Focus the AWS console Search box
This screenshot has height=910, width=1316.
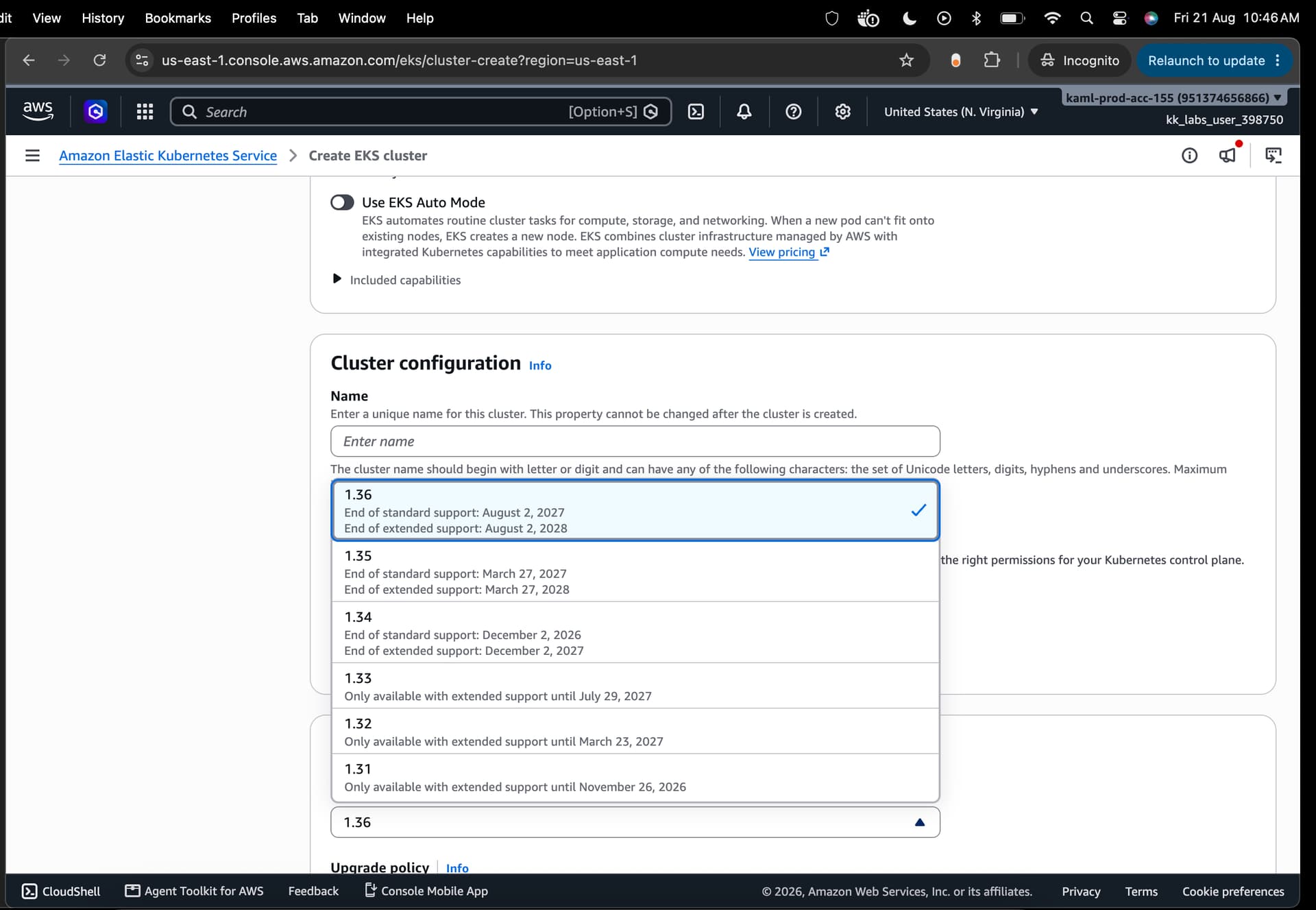(421, 112)
